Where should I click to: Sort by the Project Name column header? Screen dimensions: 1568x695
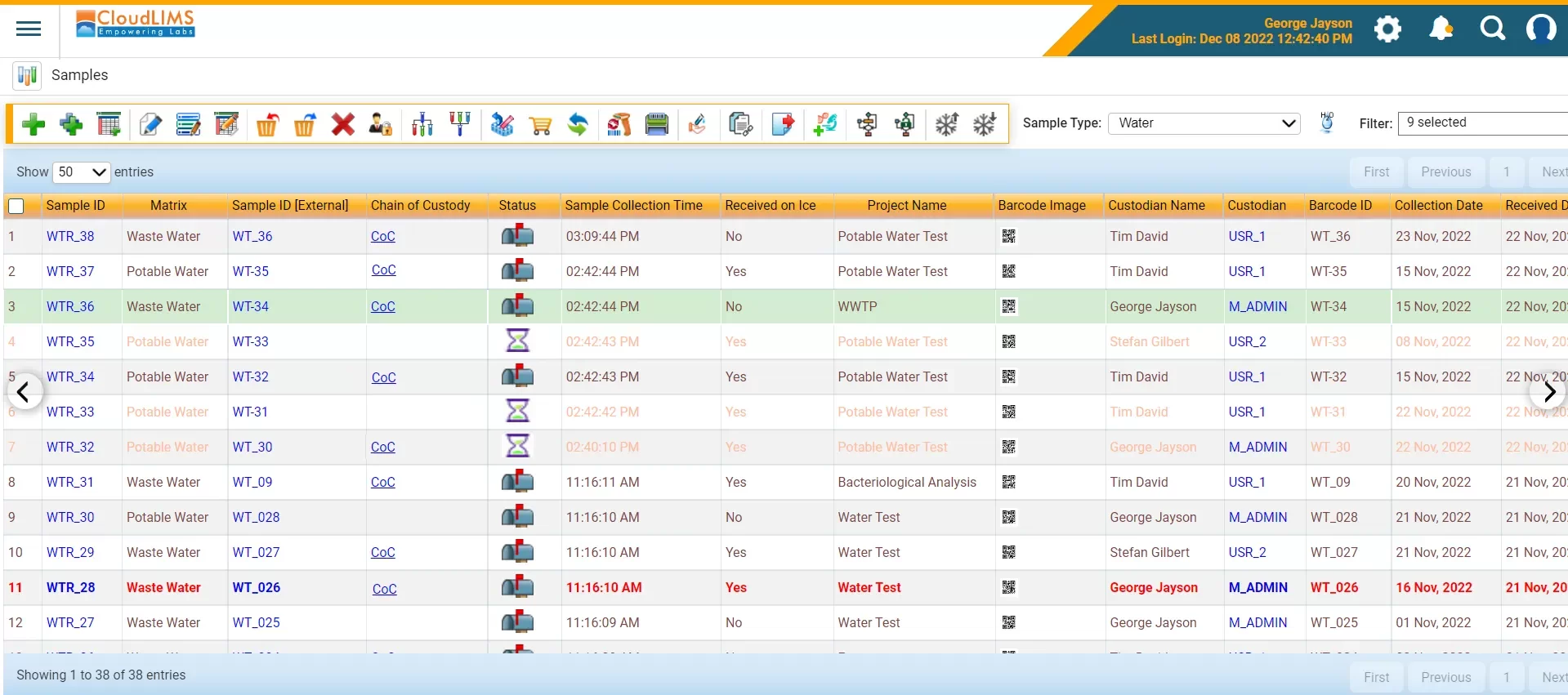point(906,206)
